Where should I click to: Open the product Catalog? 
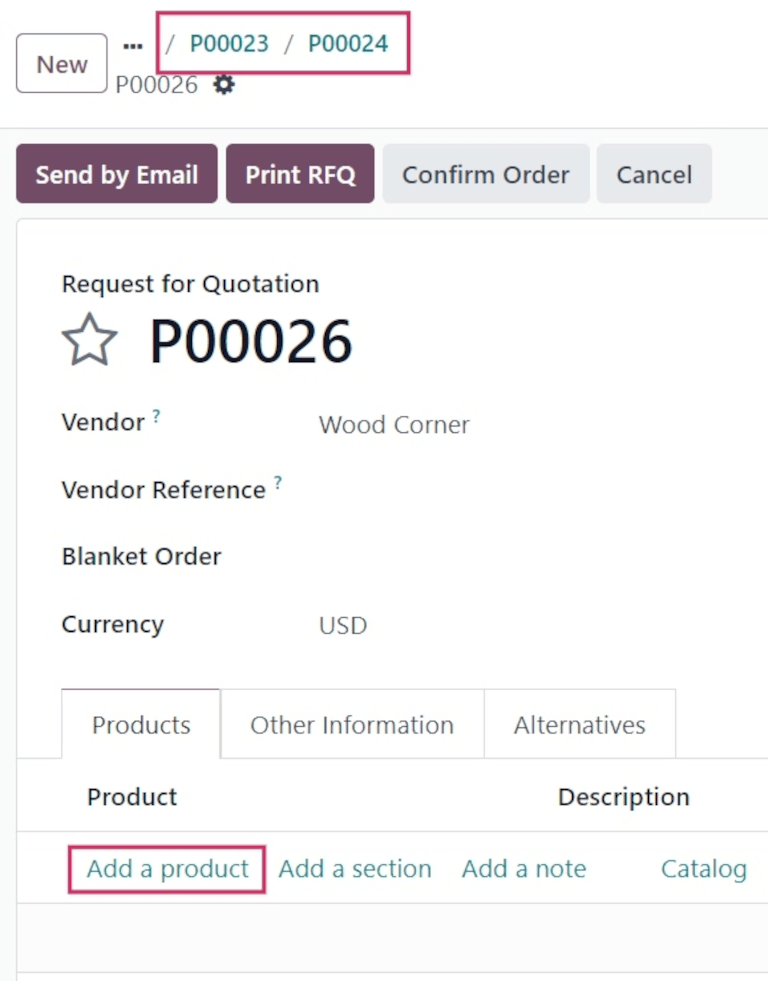pos(703,869)
